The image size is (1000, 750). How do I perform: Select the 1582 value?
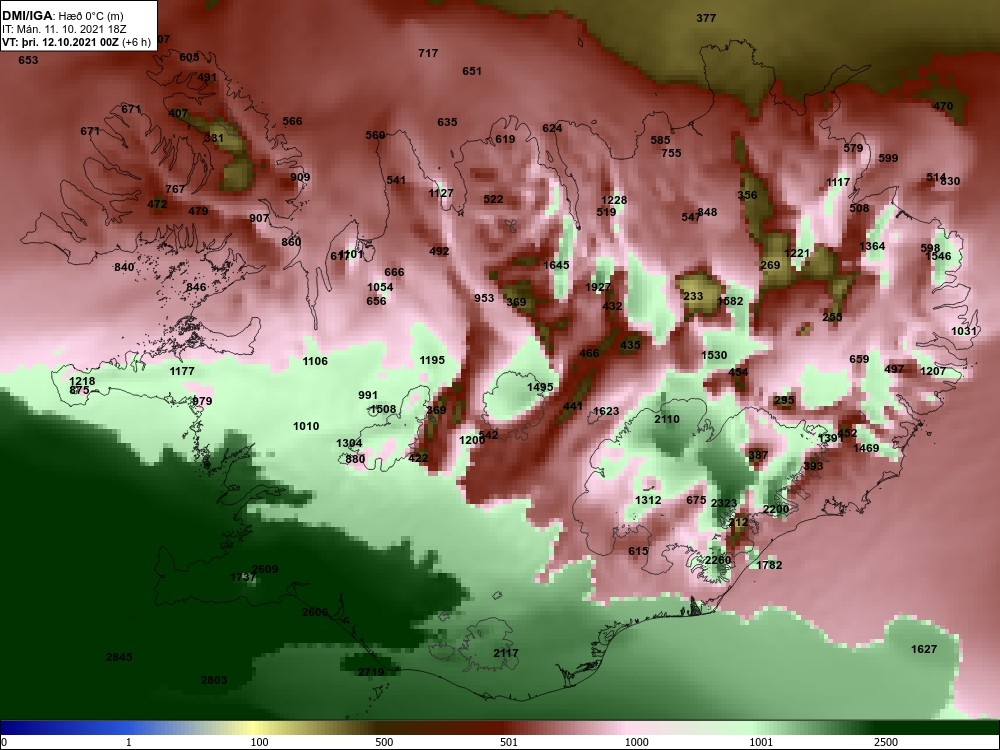coord(730,301)
